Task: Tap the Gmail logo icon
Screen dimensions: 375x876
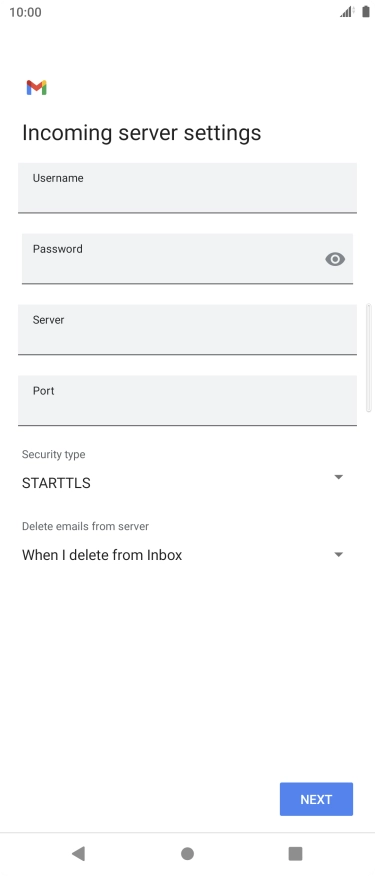Action: 36,88
